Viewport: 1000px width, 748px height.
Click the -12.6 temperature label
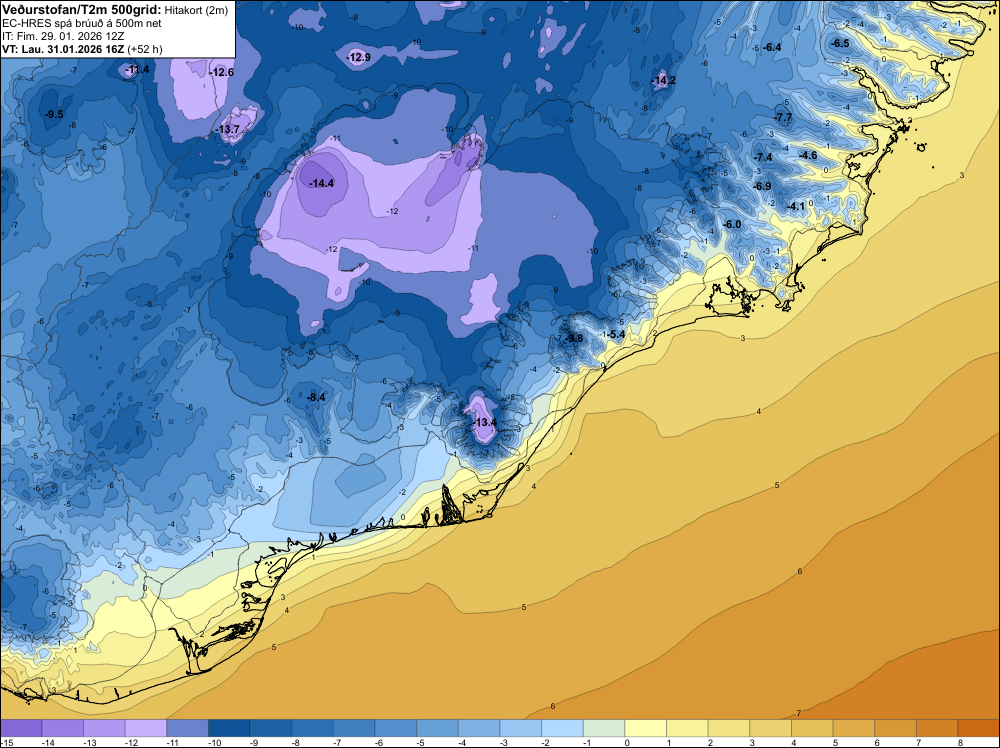point(221,72)
